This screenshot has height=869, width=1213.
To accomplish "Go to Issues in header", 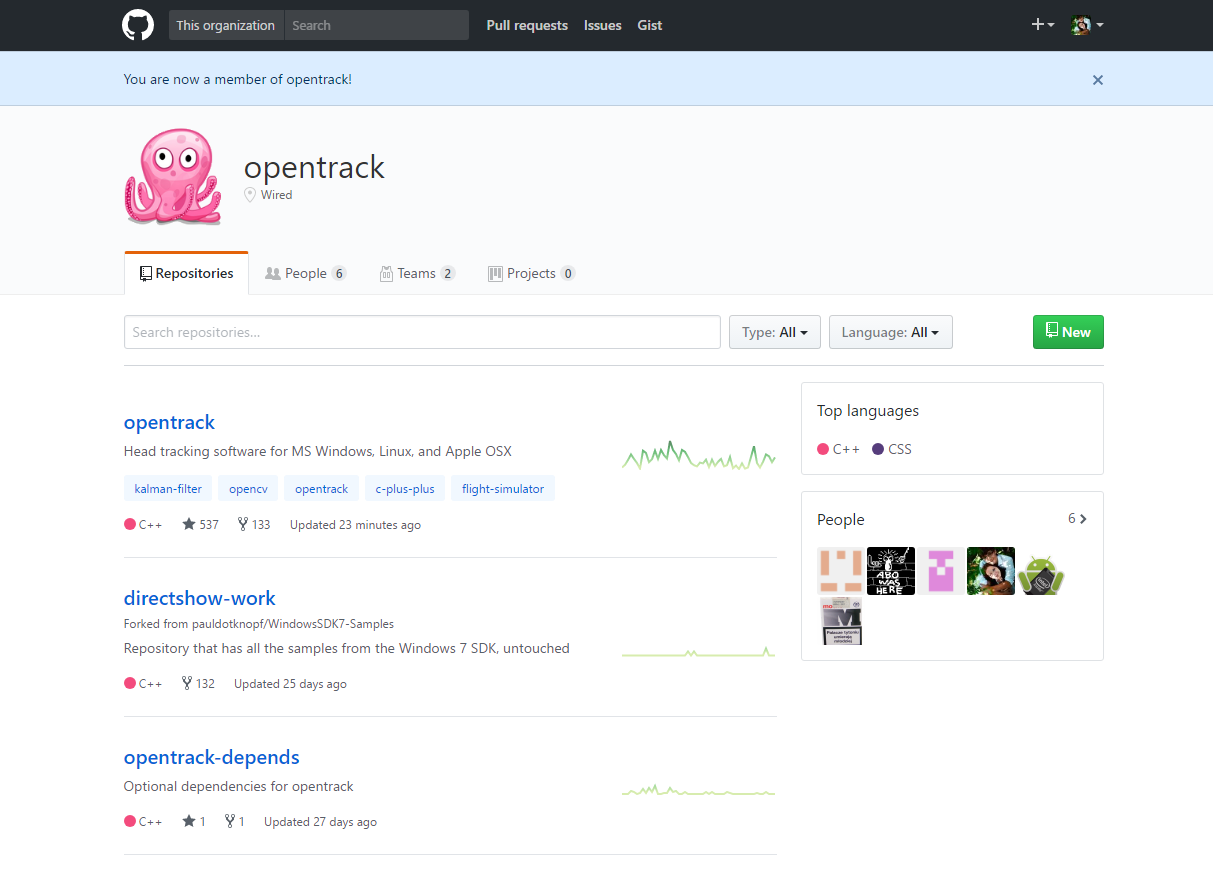I will pyautogui.click(x=603, y=25).
